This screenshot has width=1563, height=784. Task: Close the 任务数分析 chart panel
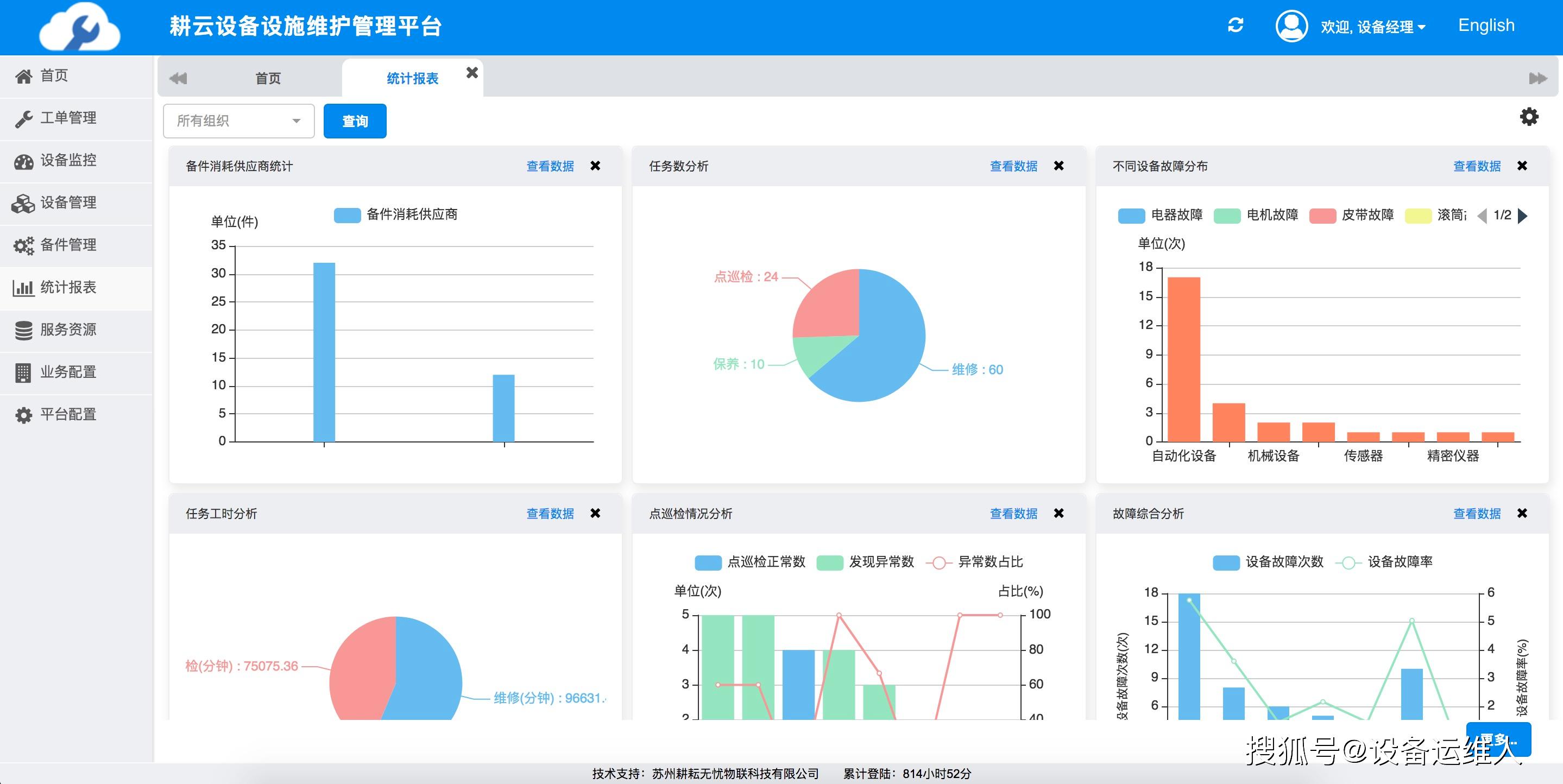pos(1059,166)
